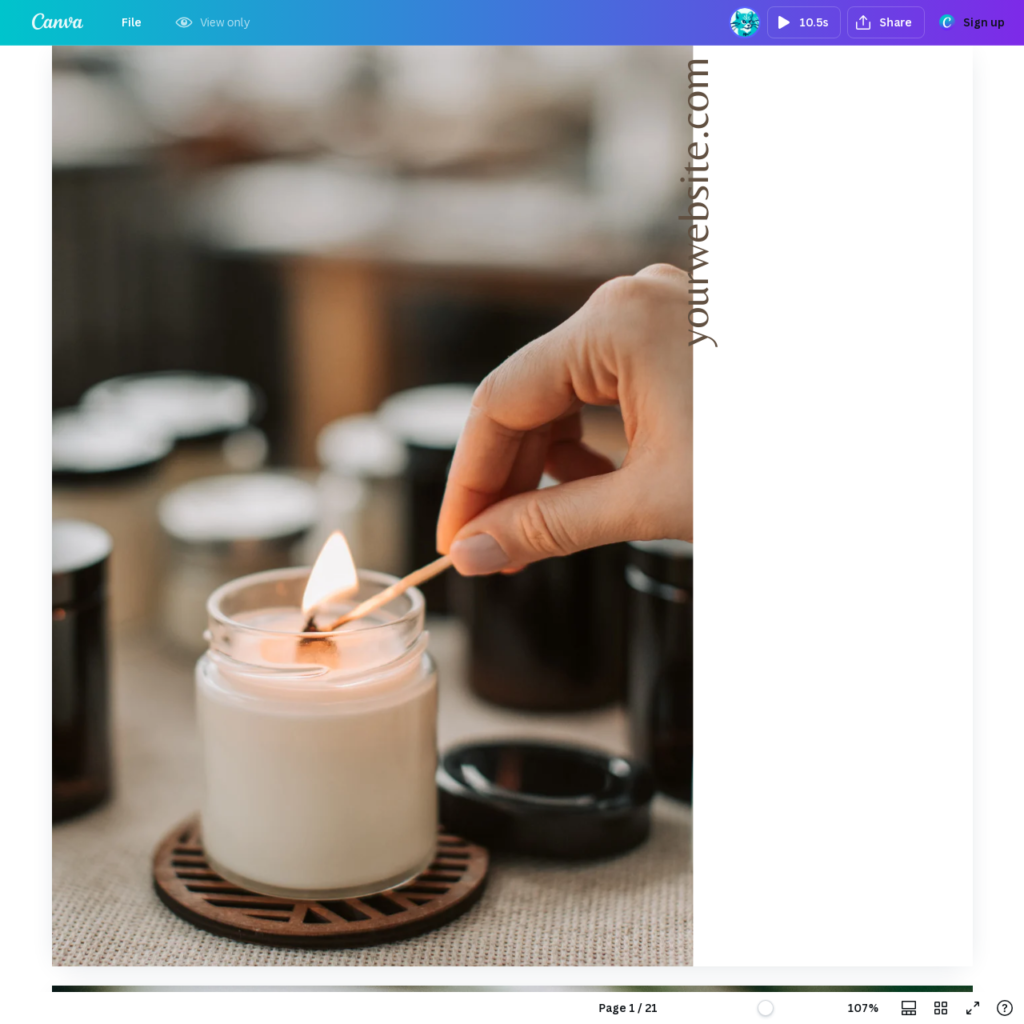
Task: Switch to scroll view layout icon
Action: (908, 1008)
